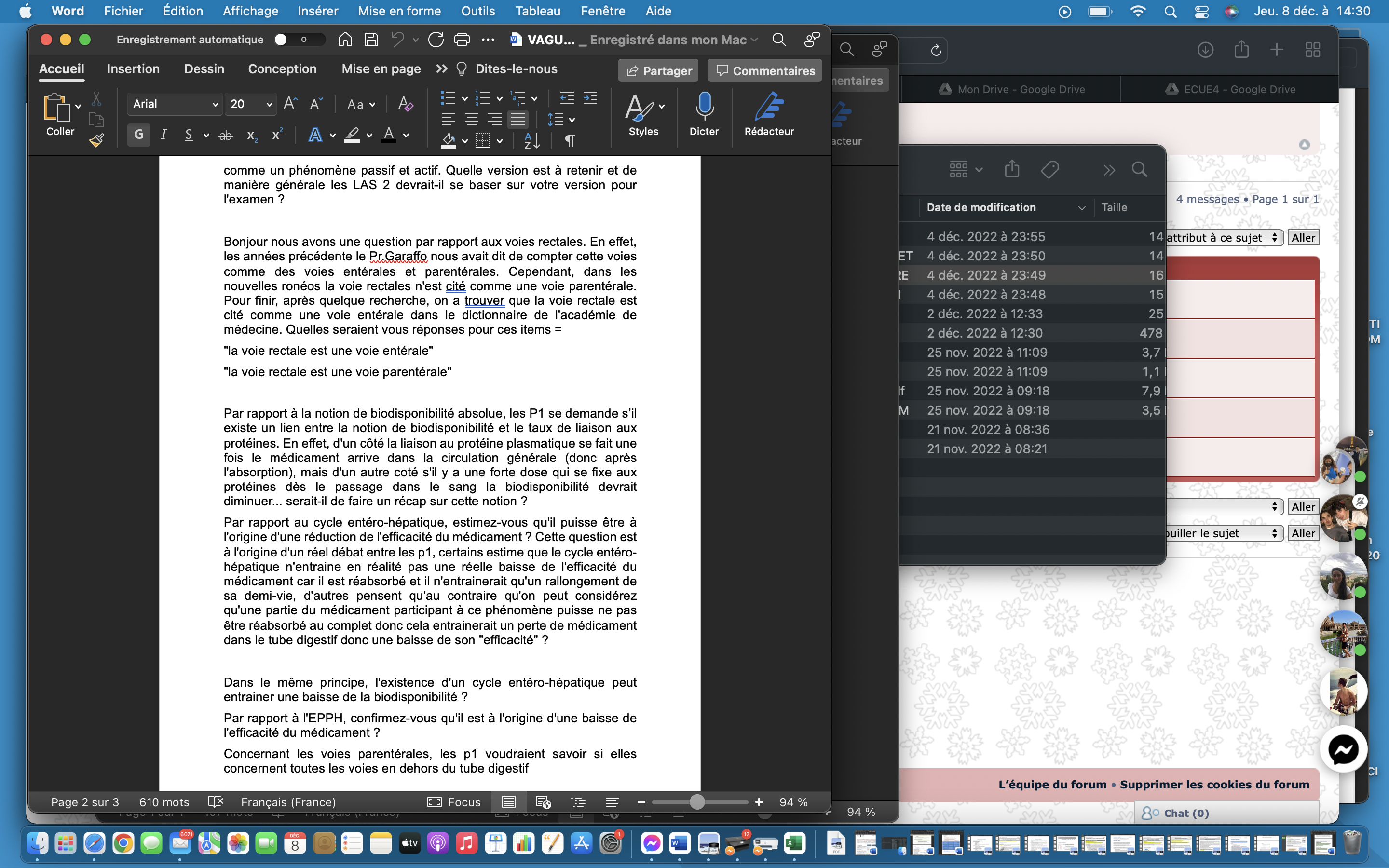
Task: Switch to the Insertion ribbon tab
Action: tap(133, 69)
